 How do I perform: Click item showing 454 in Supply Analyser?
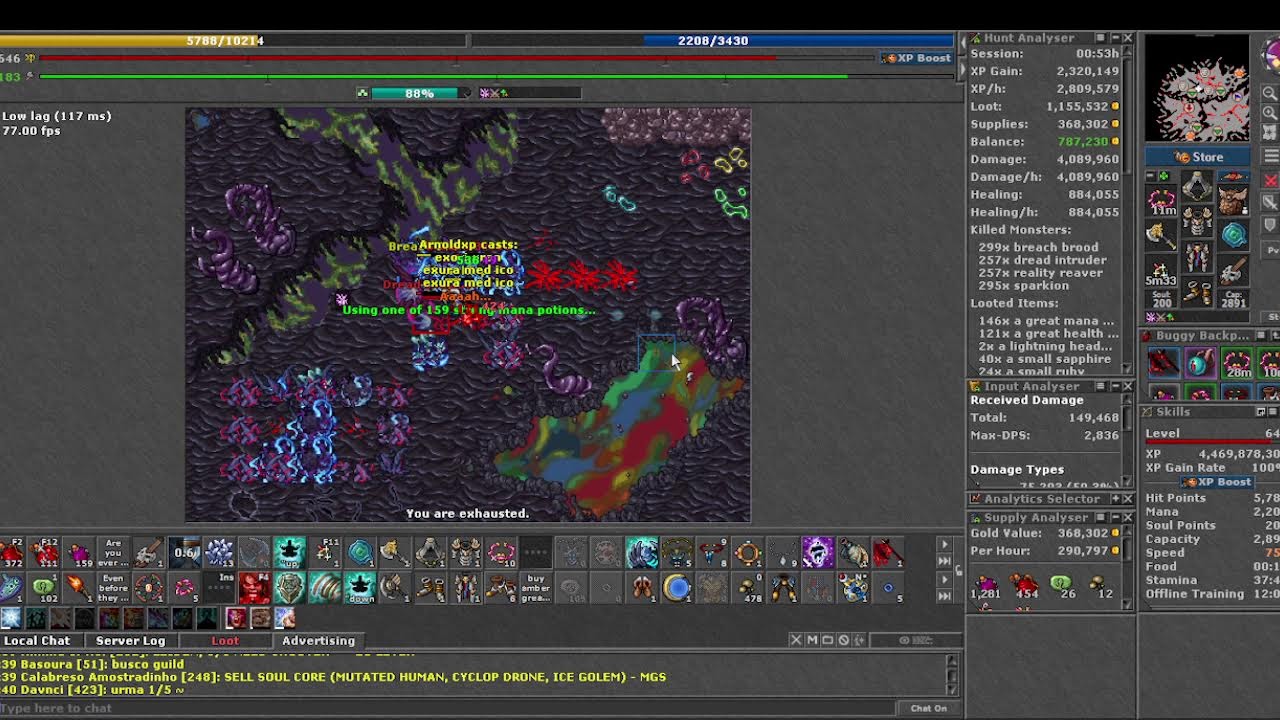1026,585
